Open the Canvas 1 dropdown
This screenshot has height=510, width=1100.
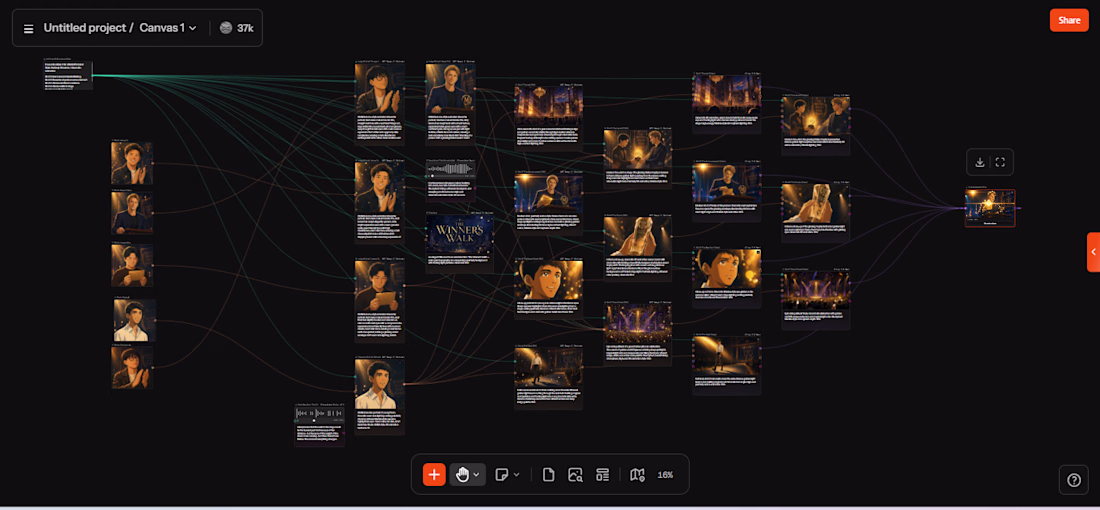[168, 28]
